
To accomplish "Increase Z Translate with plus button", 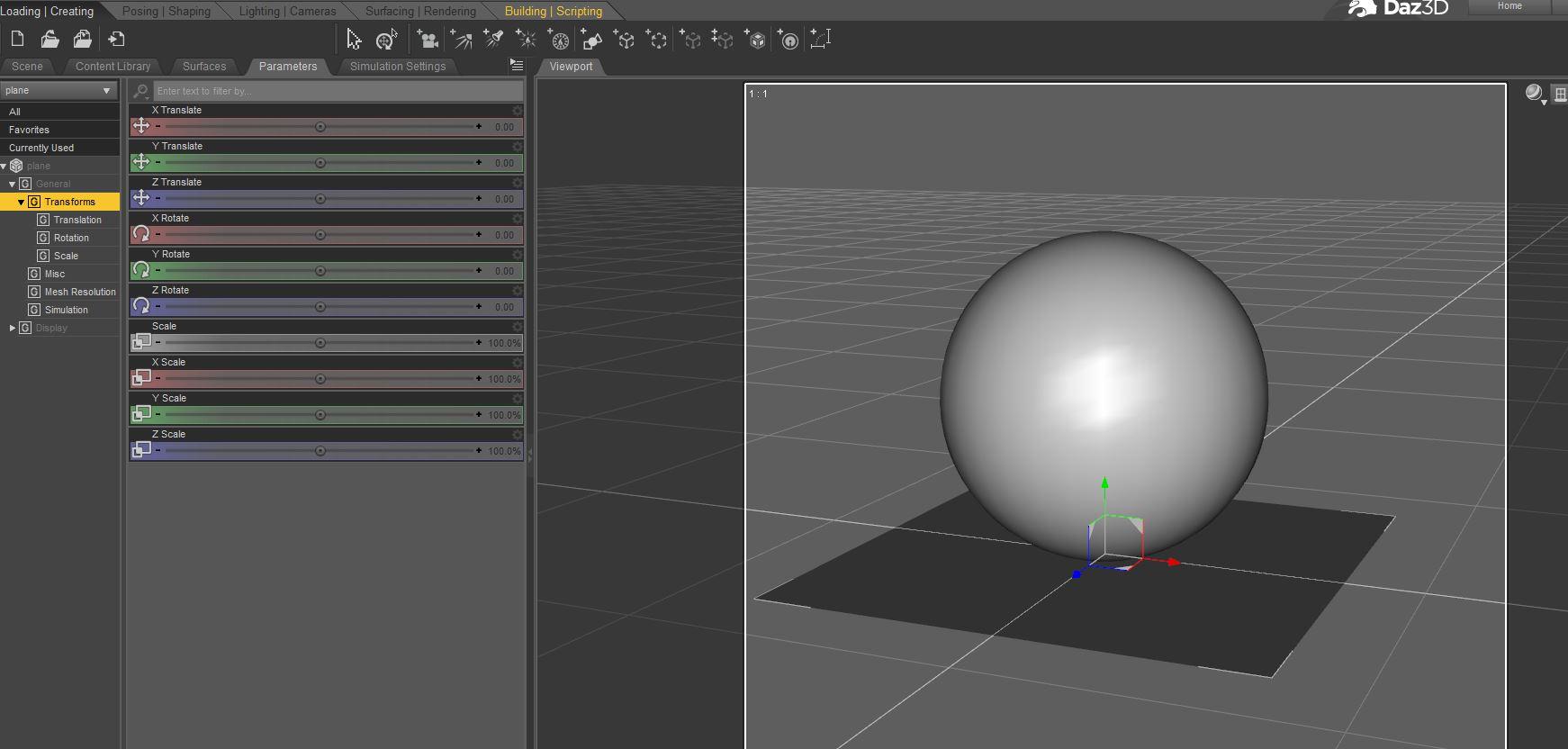I will 479,198.
